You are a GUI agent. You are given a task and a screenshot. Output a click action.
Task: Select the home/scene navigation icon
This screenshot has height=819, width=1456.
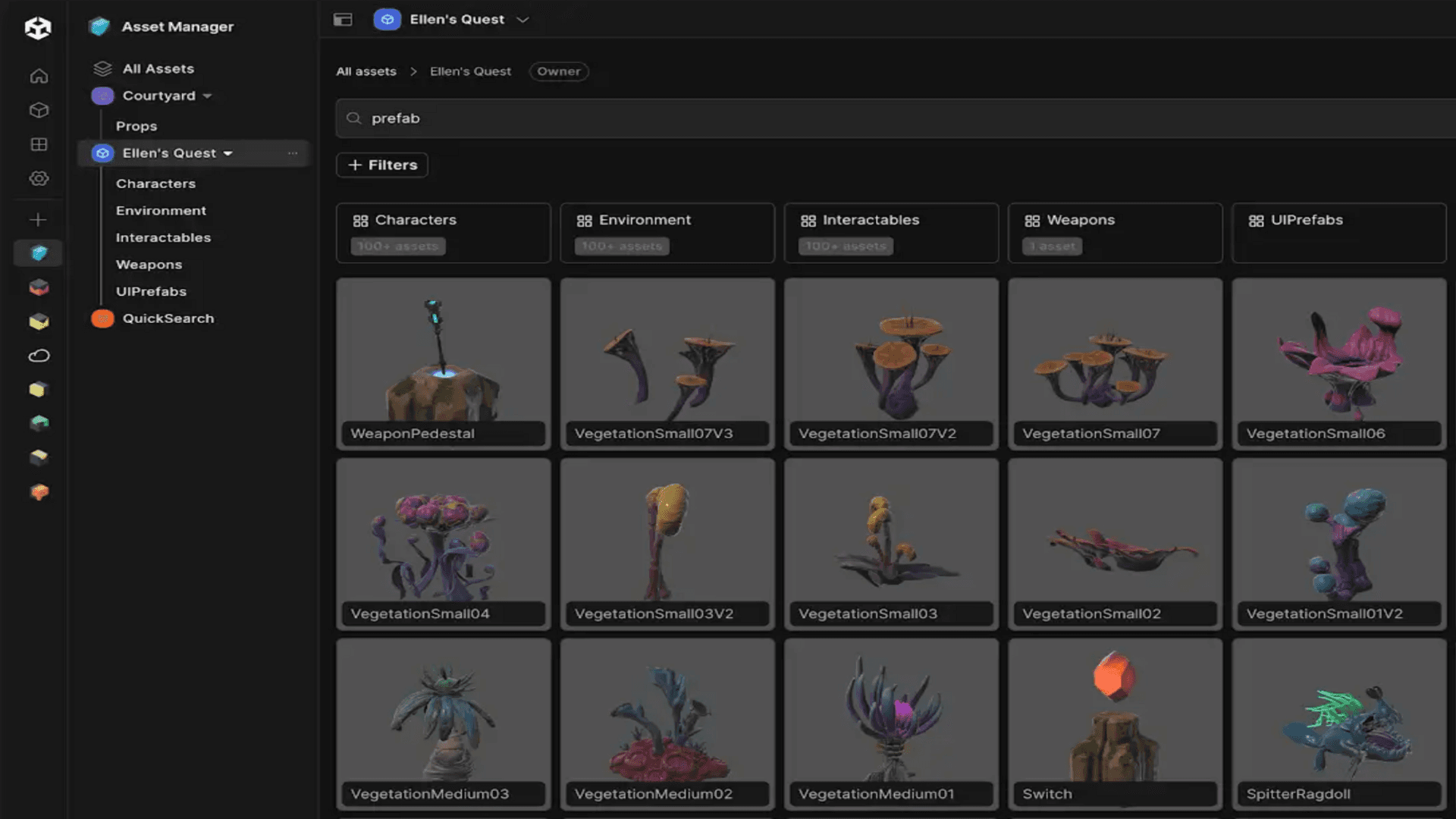[x=38, y=76]
